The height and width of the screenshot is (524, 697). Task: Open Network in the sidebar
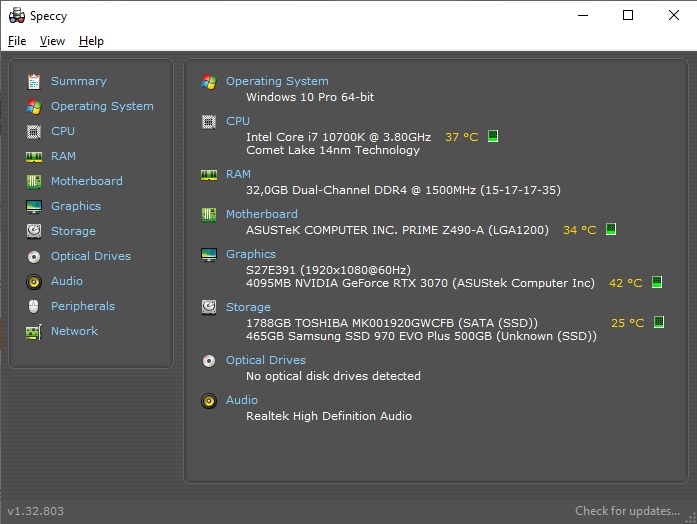point(74,331)
